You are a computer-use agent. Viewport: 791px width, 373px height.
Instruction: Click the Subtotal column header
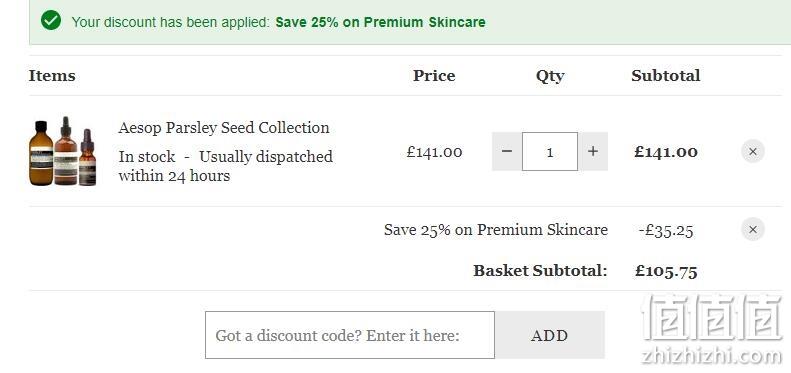tap(665, 76)
